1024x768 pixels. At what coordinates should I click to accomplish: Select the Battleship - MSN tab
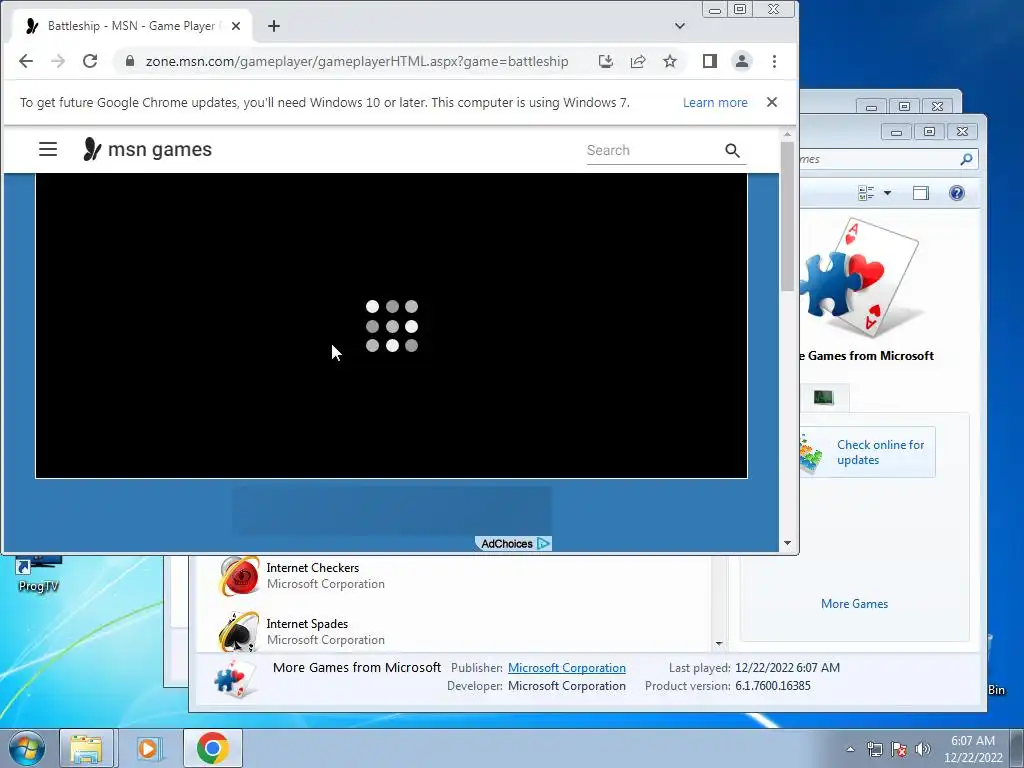pyautogui.click(x=133, y=26)
